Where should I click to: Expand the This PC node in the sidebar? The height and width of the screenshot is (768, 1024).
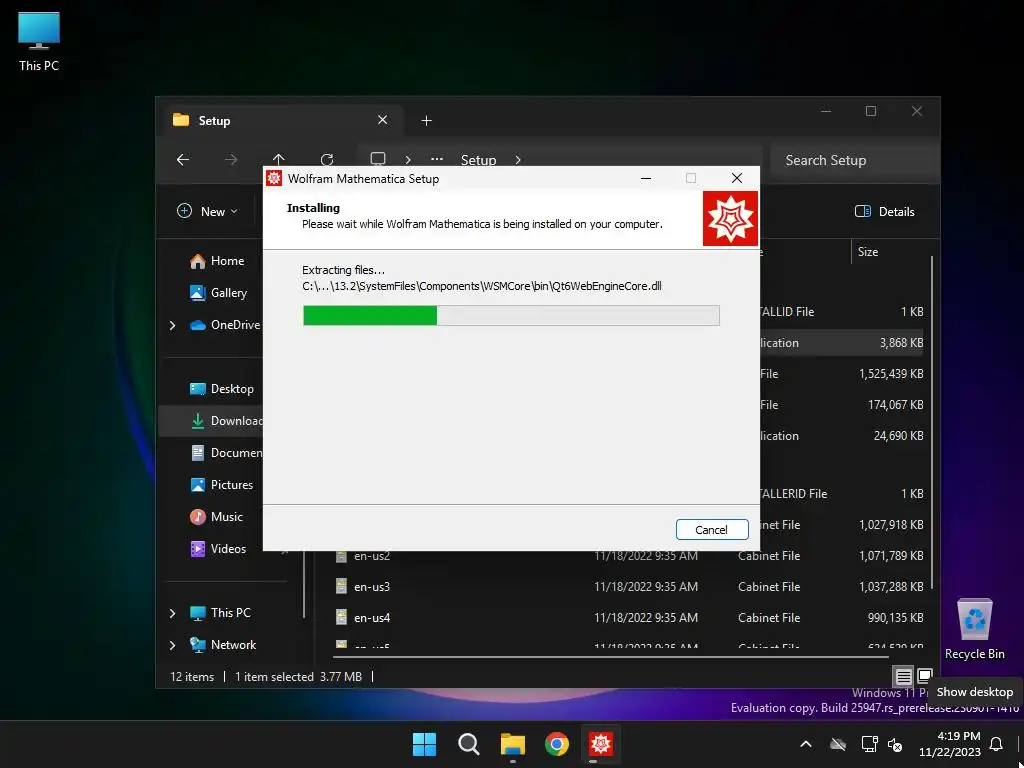[x=172, y=613]
